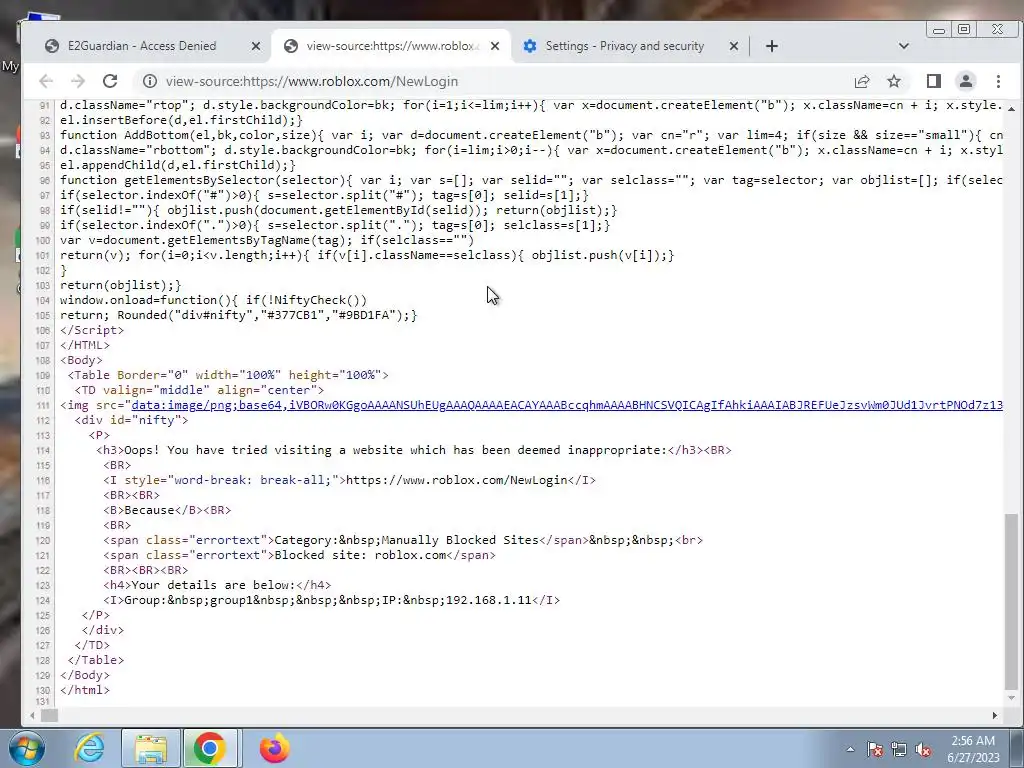This screenshot has height=768, width=1024.
Task: Switch to view-source roblox tab
Action: 391,46
